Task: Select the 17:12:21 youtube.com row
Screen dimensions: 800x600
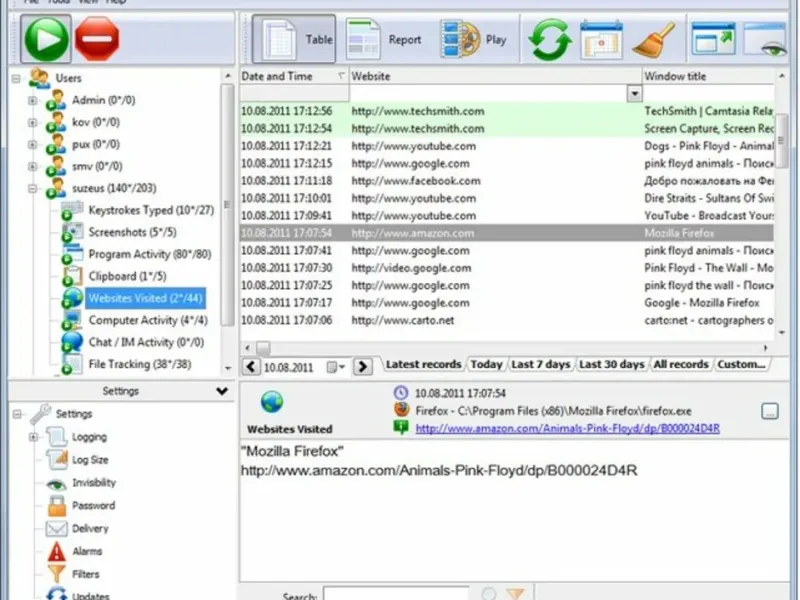Action: [x=507, y=146]
